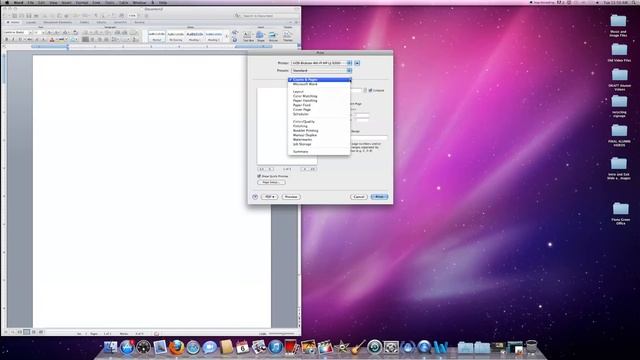Open Time Machine from the Dock
This screenshot has height=360, width=640.
(374, 347)
